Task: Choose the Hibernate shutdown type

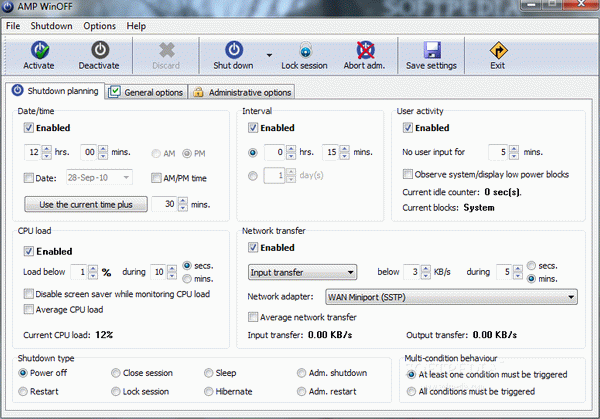Action: (x=209, y=391)
